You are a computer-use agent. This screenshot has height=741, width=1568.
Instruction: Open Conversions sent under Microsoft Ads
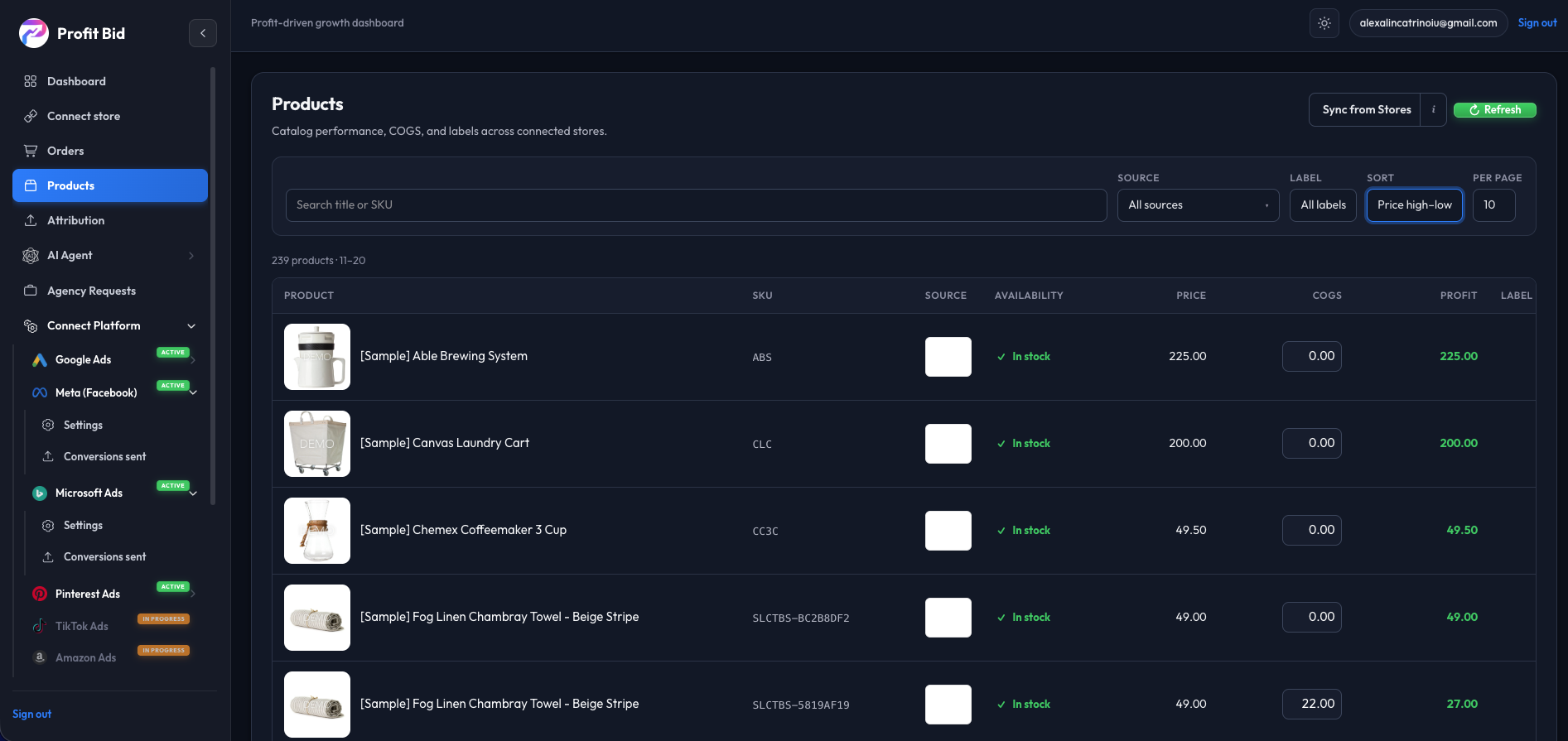(104, 556)
